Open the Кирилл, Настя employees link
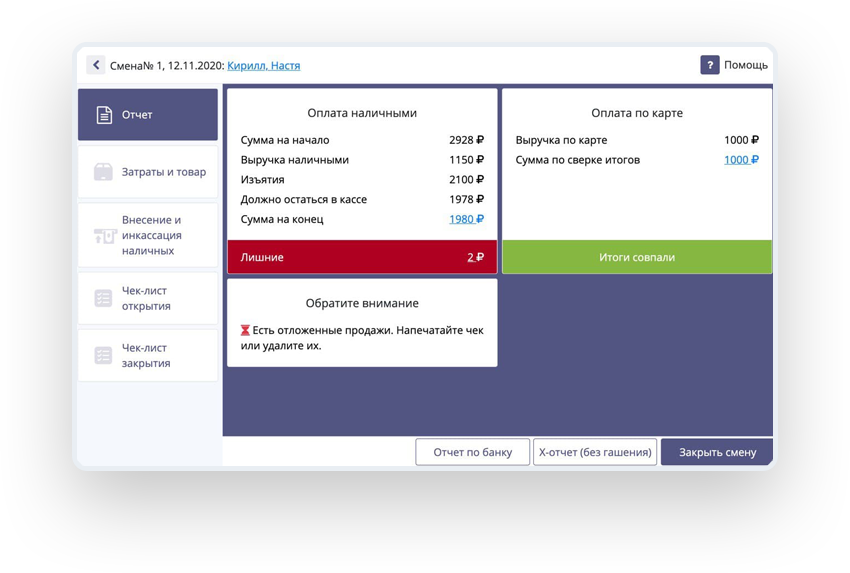The height and width of the screenshot is (573, 850). click(263, 66)
